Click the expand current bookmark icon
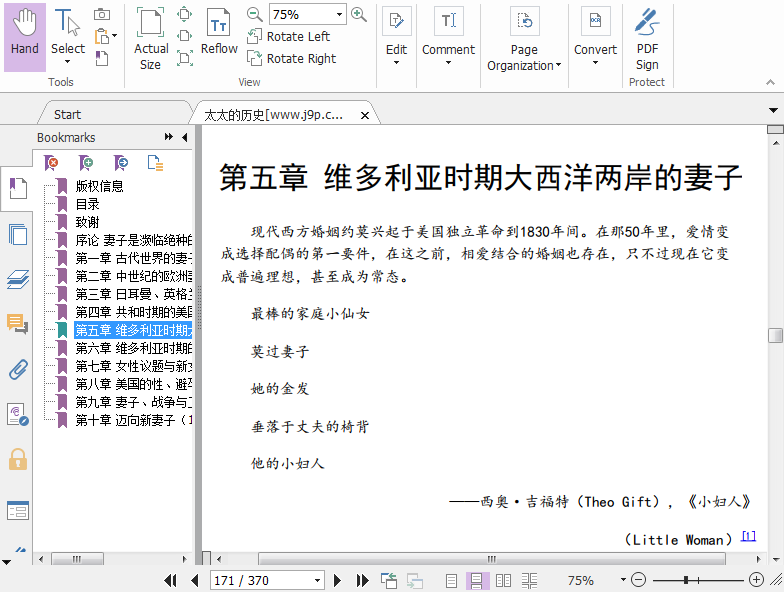 [155, 163]
